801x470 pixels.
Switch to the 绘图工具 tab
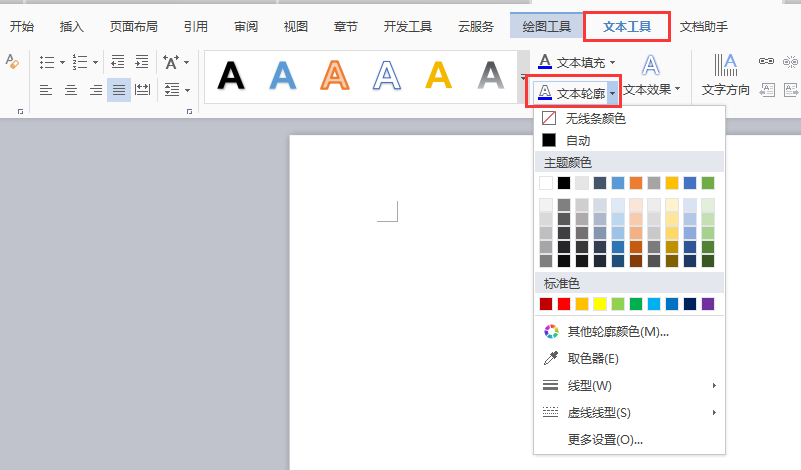(x=546, y=26)
